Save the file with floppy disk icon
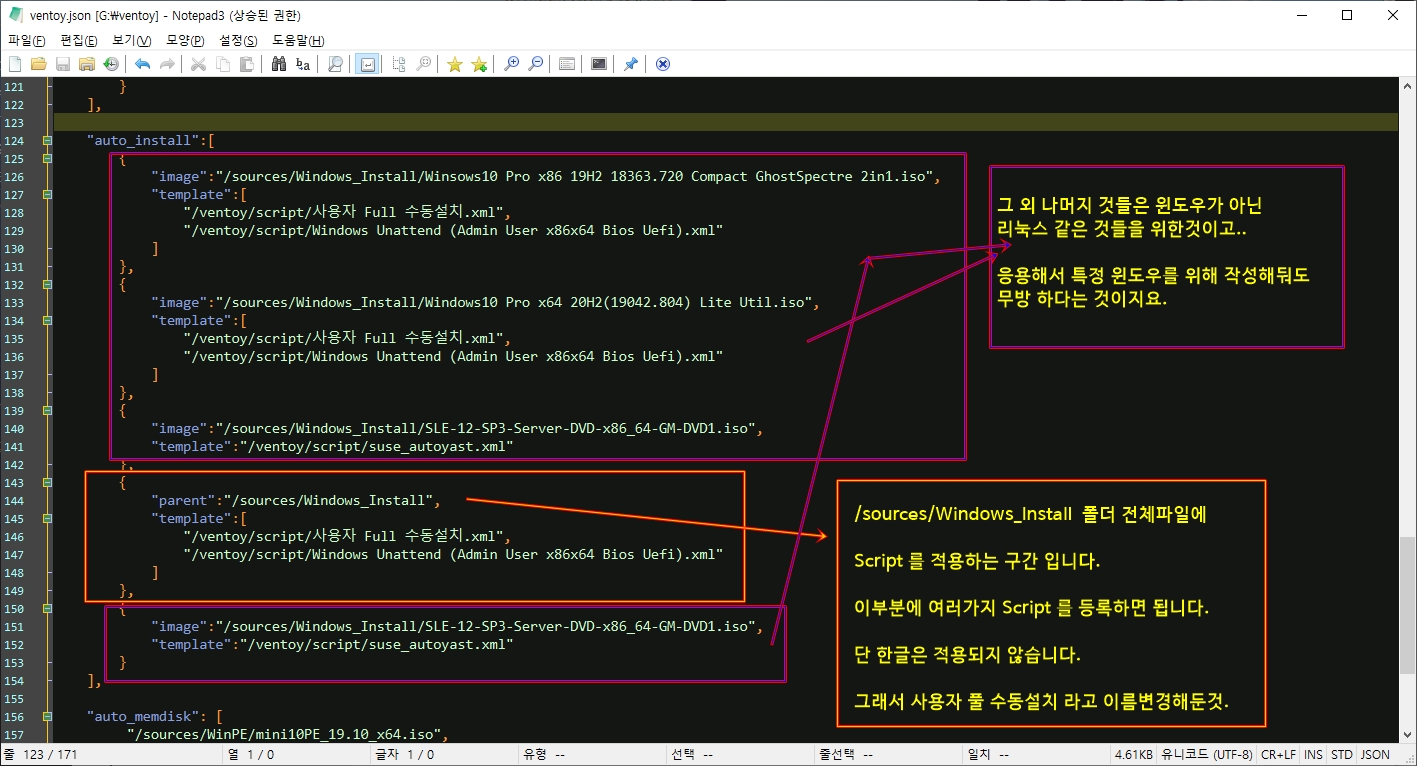This screenshot has width=1417, height=766. pyautogui.click(x=63, y=64)
